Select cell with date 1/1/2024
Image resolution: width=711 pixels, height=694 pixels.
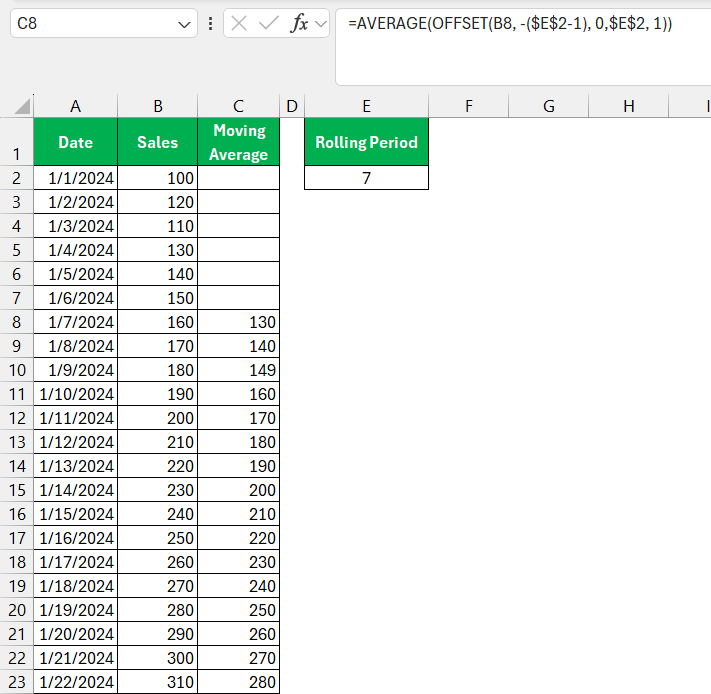pyautogui.click(x=75, y=178)
